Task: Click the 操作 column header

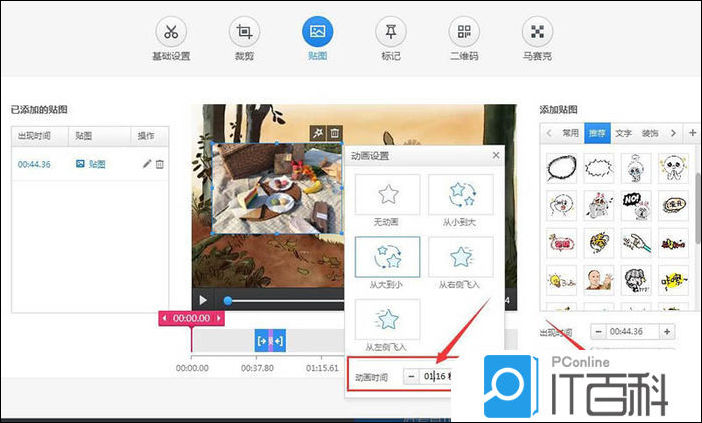Action: tap(146, 136)
